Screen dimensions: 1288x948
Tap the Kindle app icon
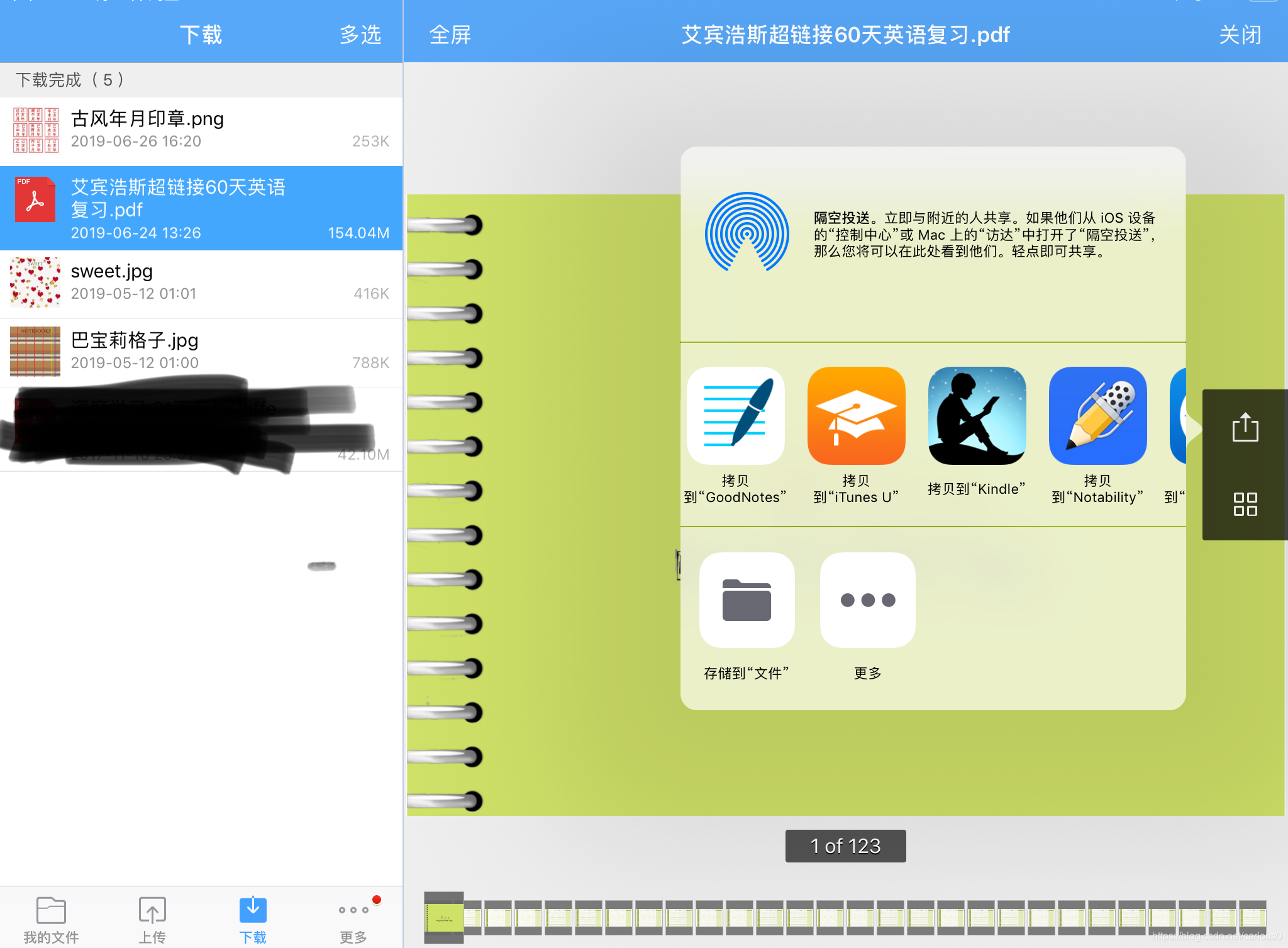tap(977, 416)
